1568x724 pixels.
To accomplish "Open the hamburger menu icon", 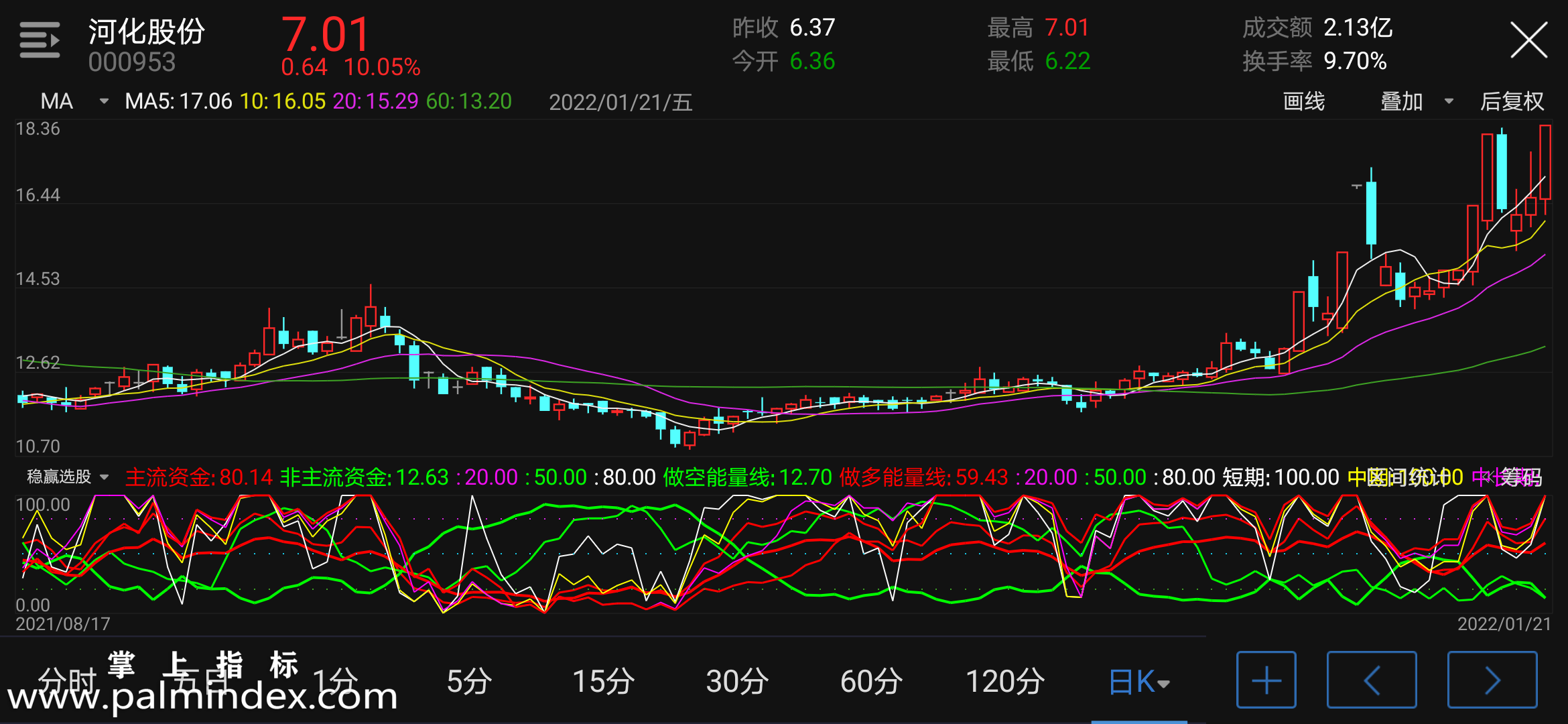I will (40, 40).
